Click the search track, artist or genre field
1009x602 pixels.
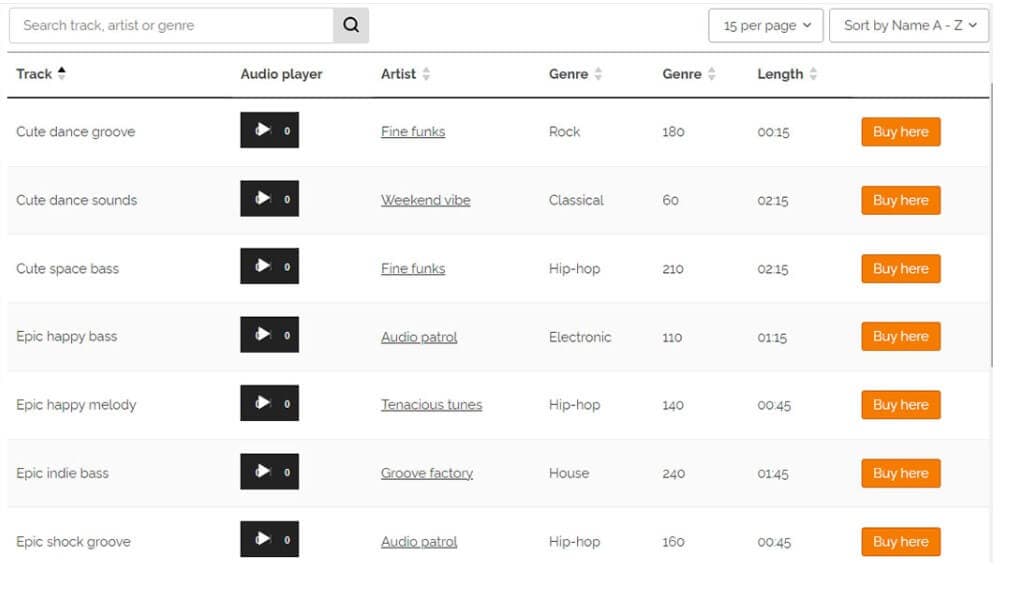pos(171,26)
